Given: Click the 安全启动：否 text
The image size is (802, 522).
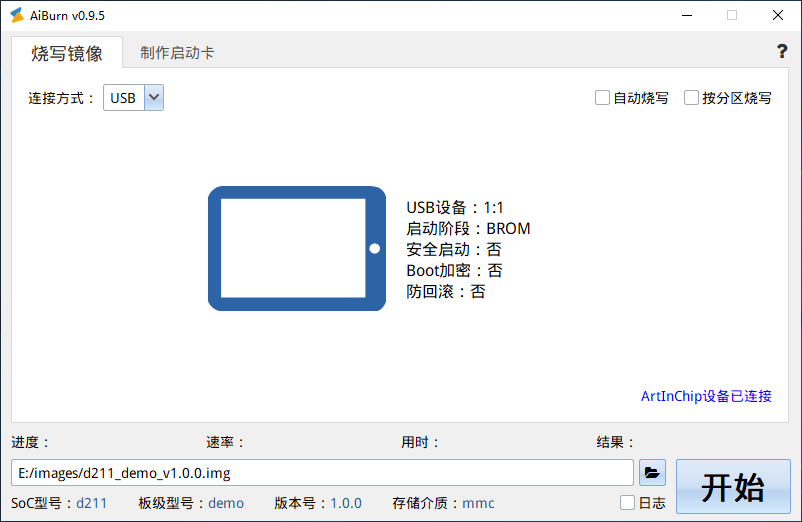Looking at the screenshot, I should (x=454, y=249).
